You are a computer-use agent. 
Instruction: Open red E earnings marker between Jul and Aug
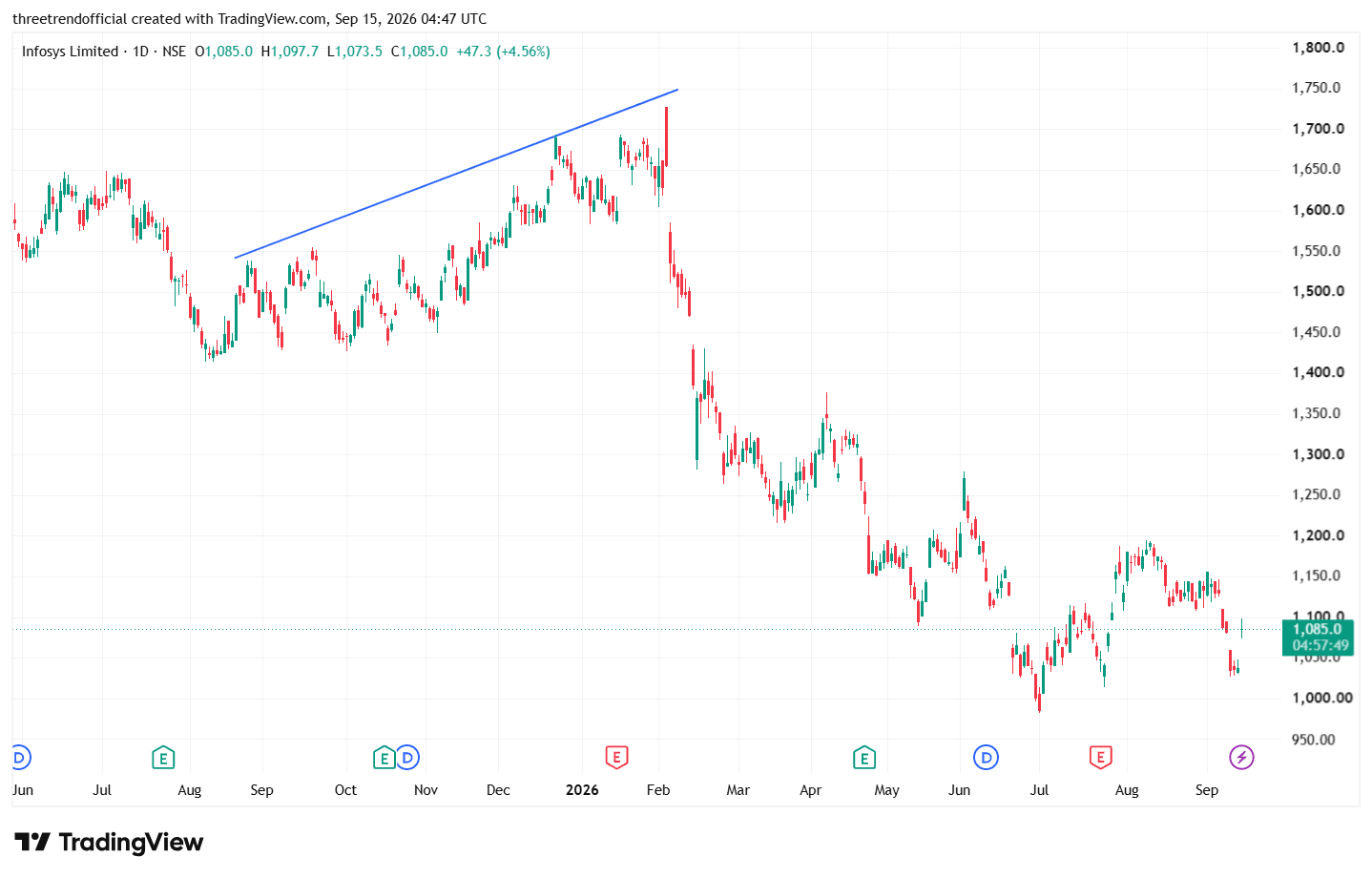point(1101,758)
